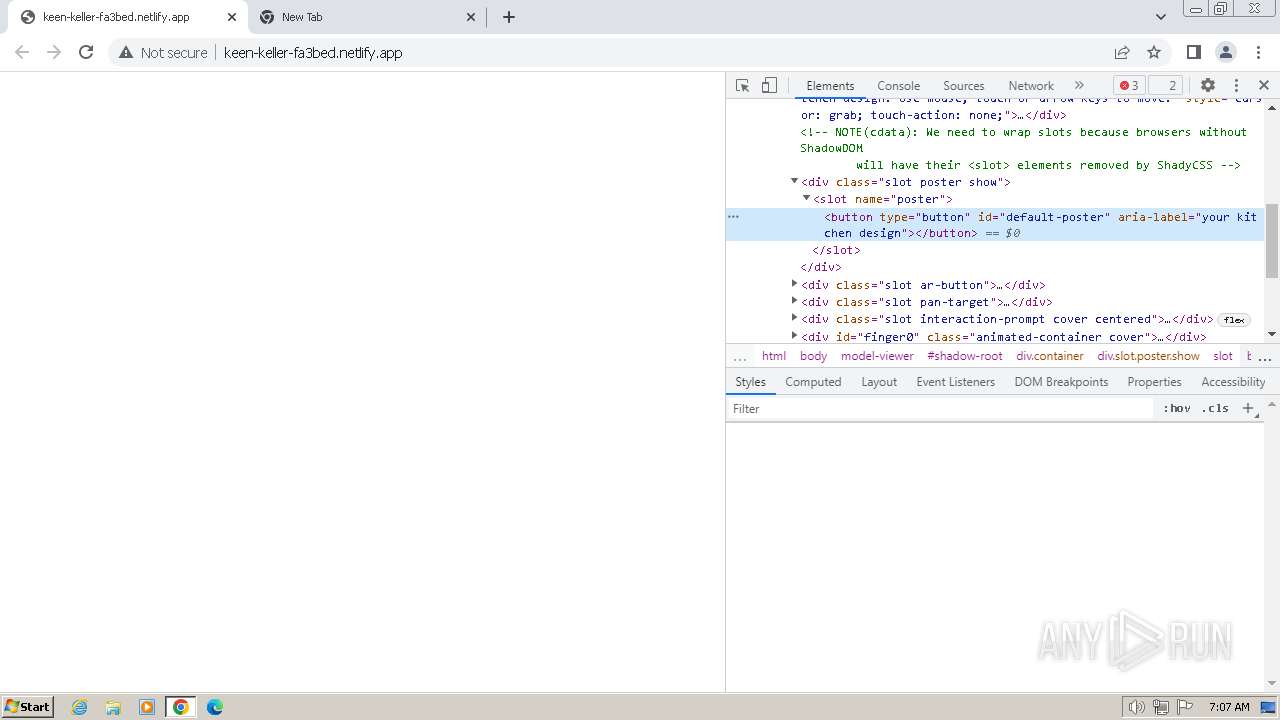Click the Not secure site info indicator
Viewport: 1280px width, 720px height.
point(163,52)
